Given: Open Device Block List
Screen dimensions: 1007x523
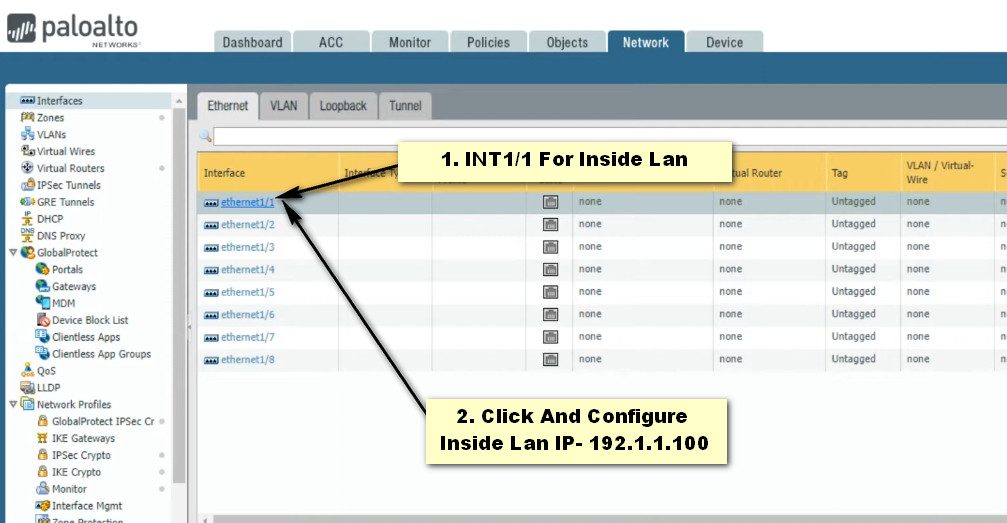Looking at the screenshot, I should (x=89, y=320).
